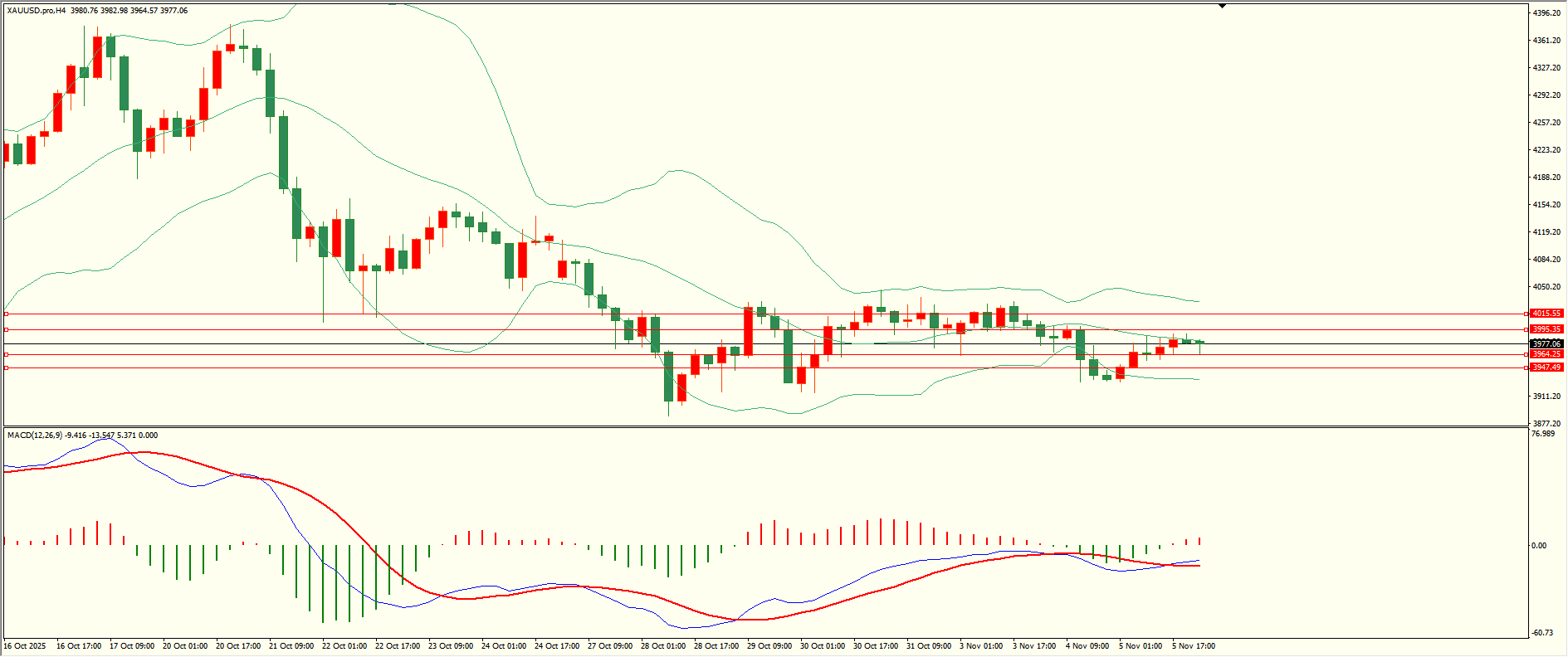Select the left handle of the 3995.35 line

click(6, 329)
